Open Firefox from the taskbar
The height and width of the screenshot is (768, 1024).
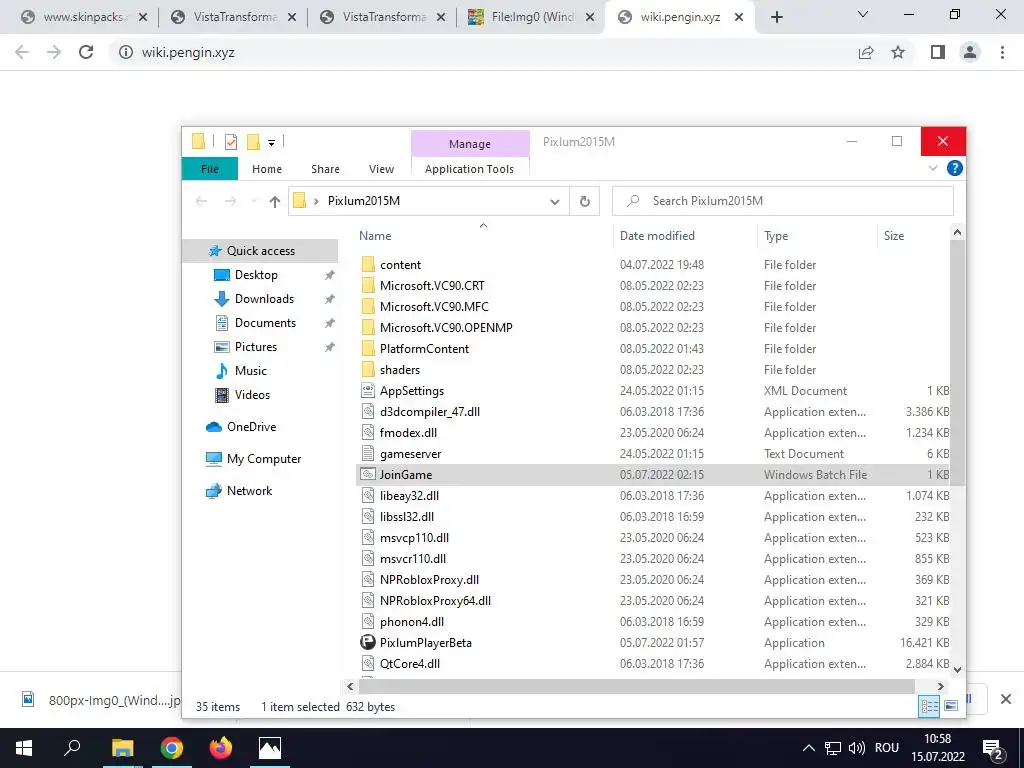coord(221,748)
